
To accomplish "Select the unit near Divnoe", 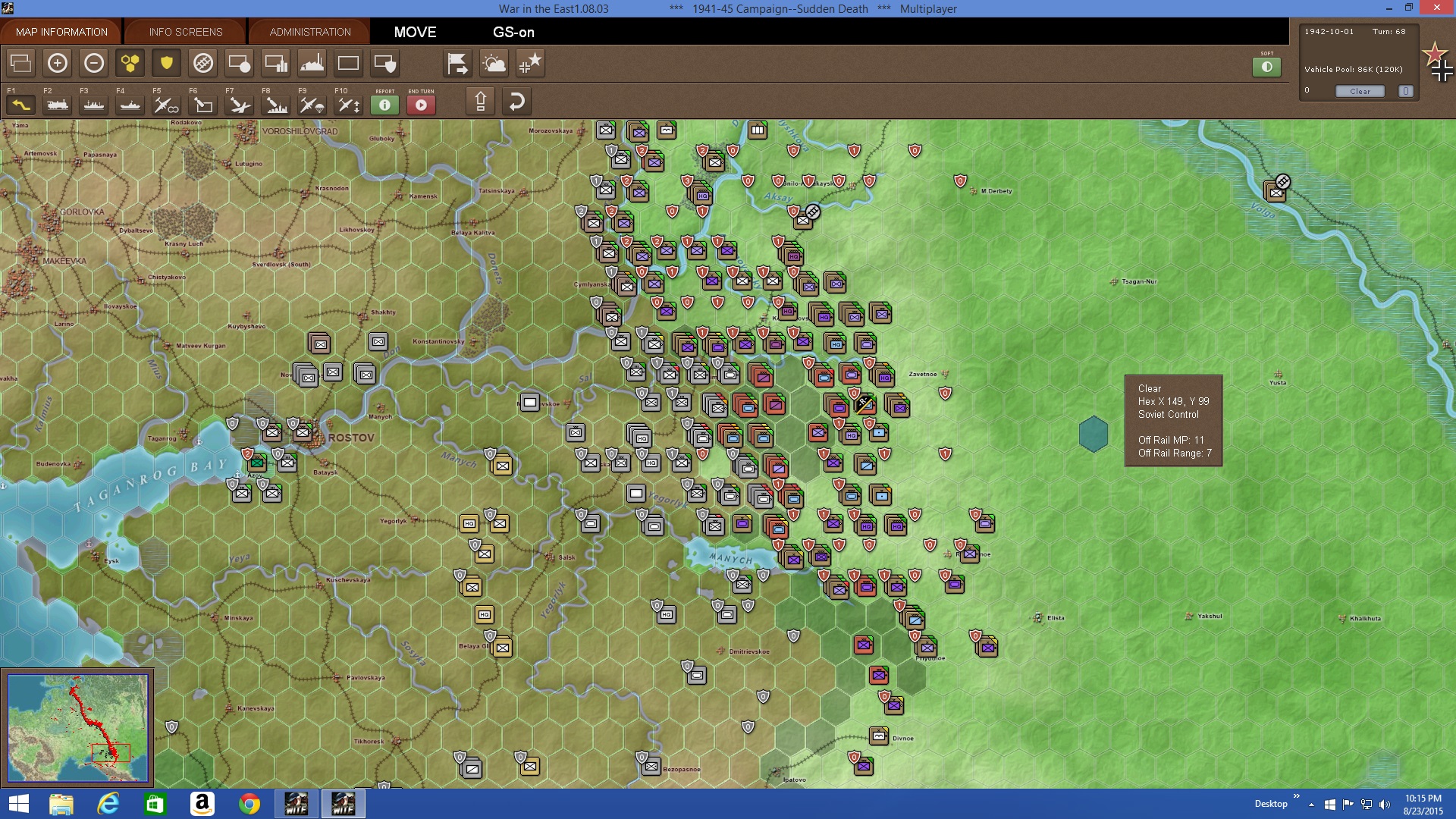I will click(879, 736).
